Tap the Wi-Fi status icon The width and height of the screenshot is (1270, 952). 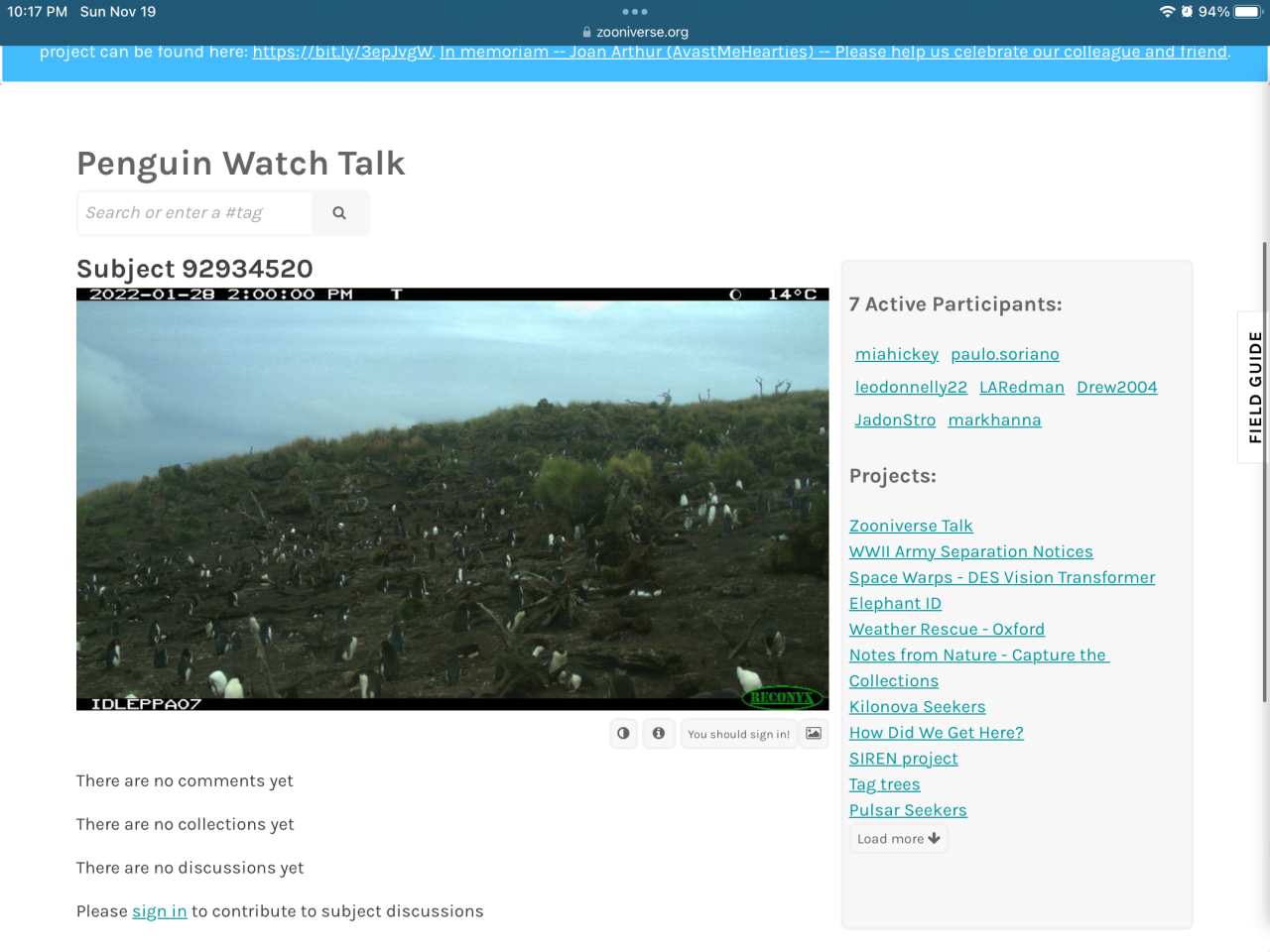pos(1167,12)
